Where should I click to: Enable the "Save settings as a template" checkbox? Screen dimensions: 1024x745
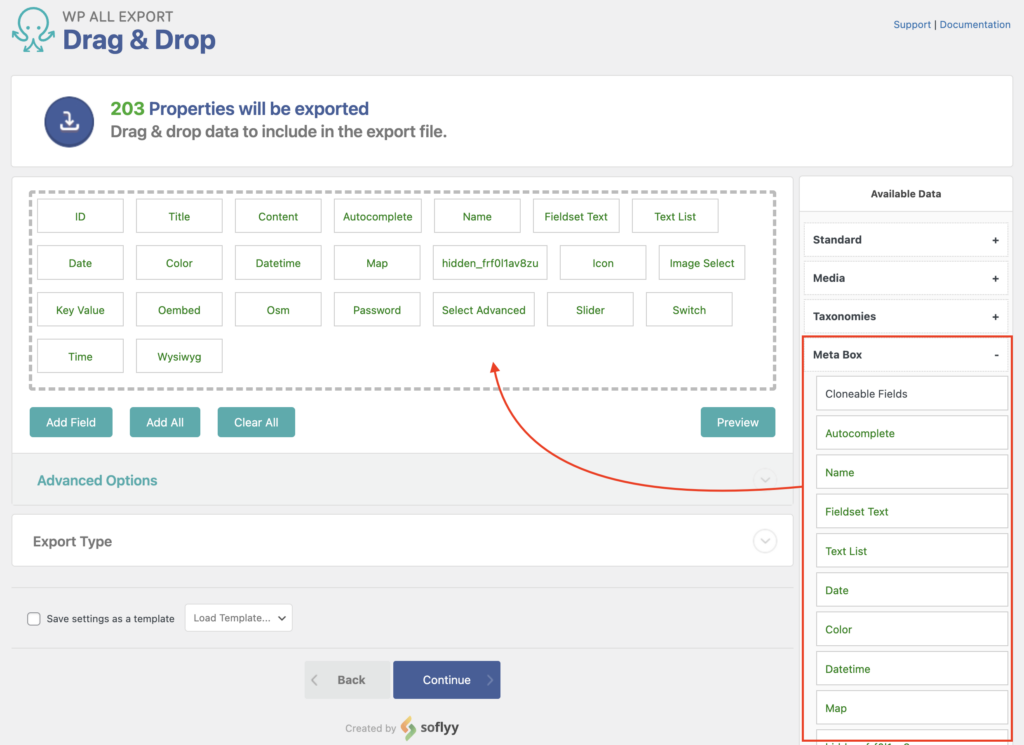coord(33,618)
